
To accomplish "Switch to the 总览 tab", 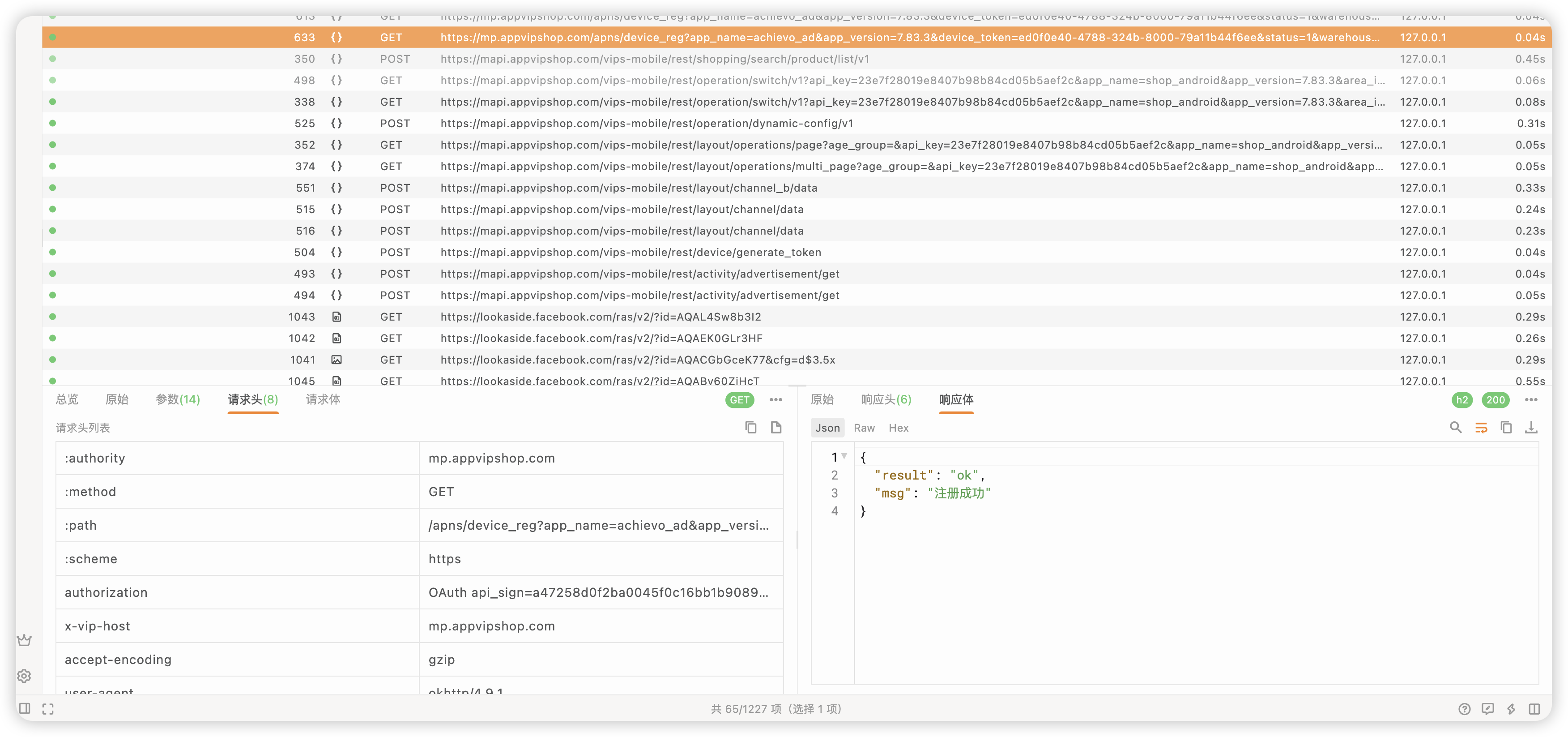I will tap(67, 399).
